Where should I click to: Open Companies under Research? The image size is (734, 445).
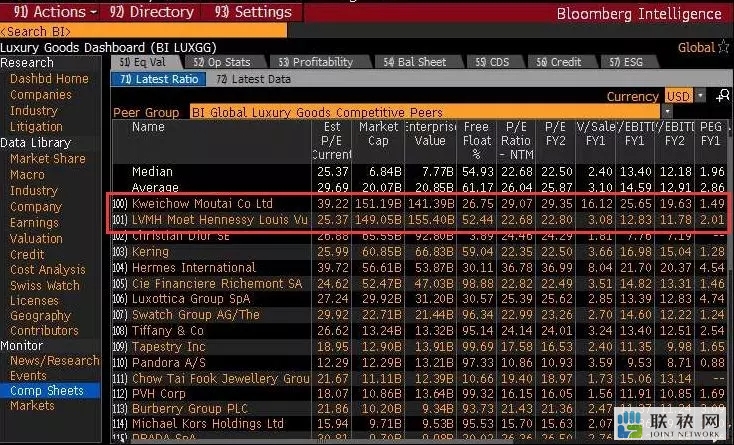tap(41, 95)
